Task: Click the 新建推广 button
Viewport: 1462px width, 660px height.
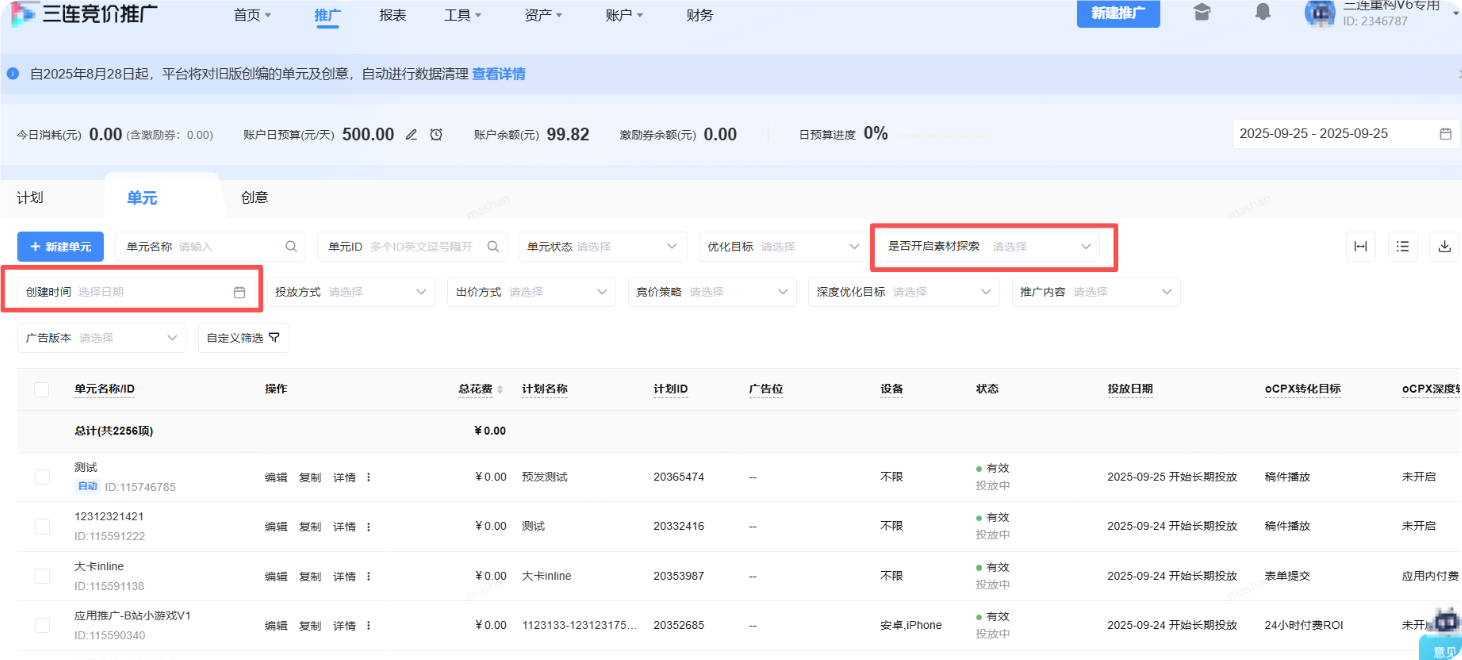Action: 1118,13
